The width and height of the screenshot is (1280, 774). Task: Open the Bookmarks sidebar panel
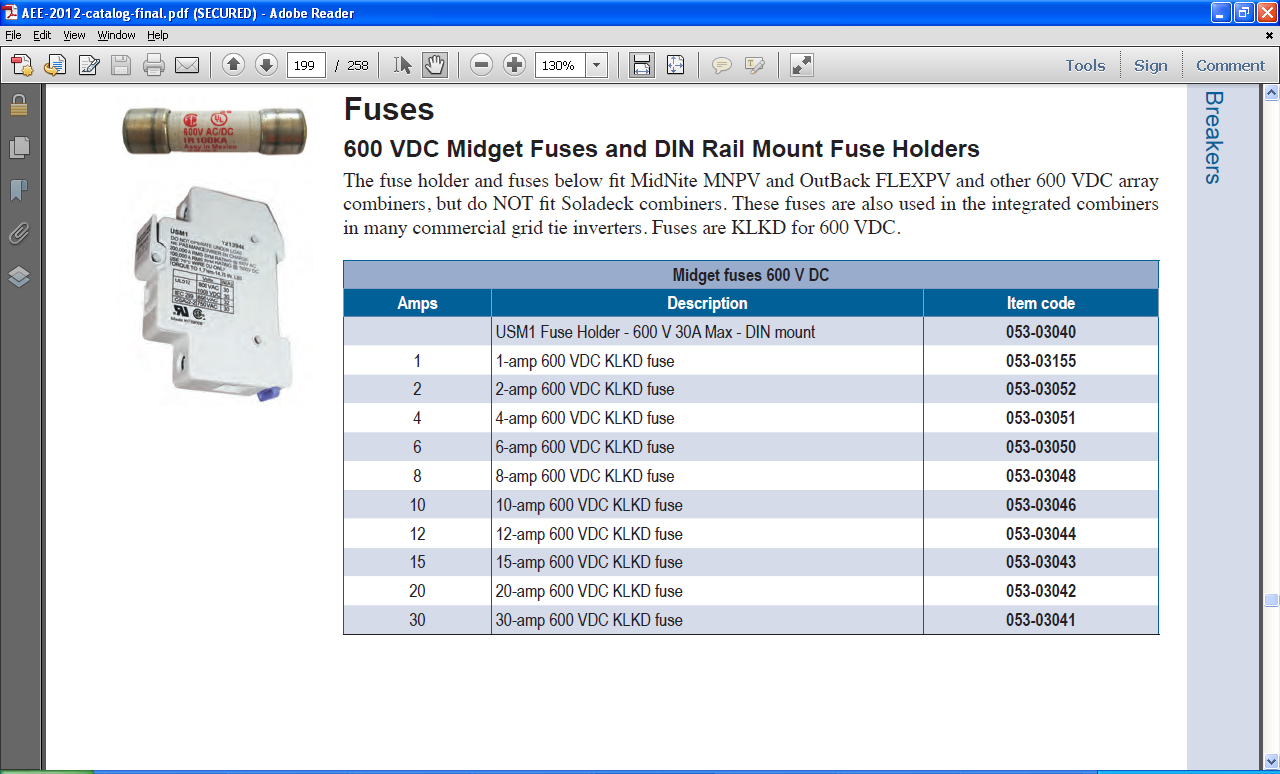pos(18,191)
